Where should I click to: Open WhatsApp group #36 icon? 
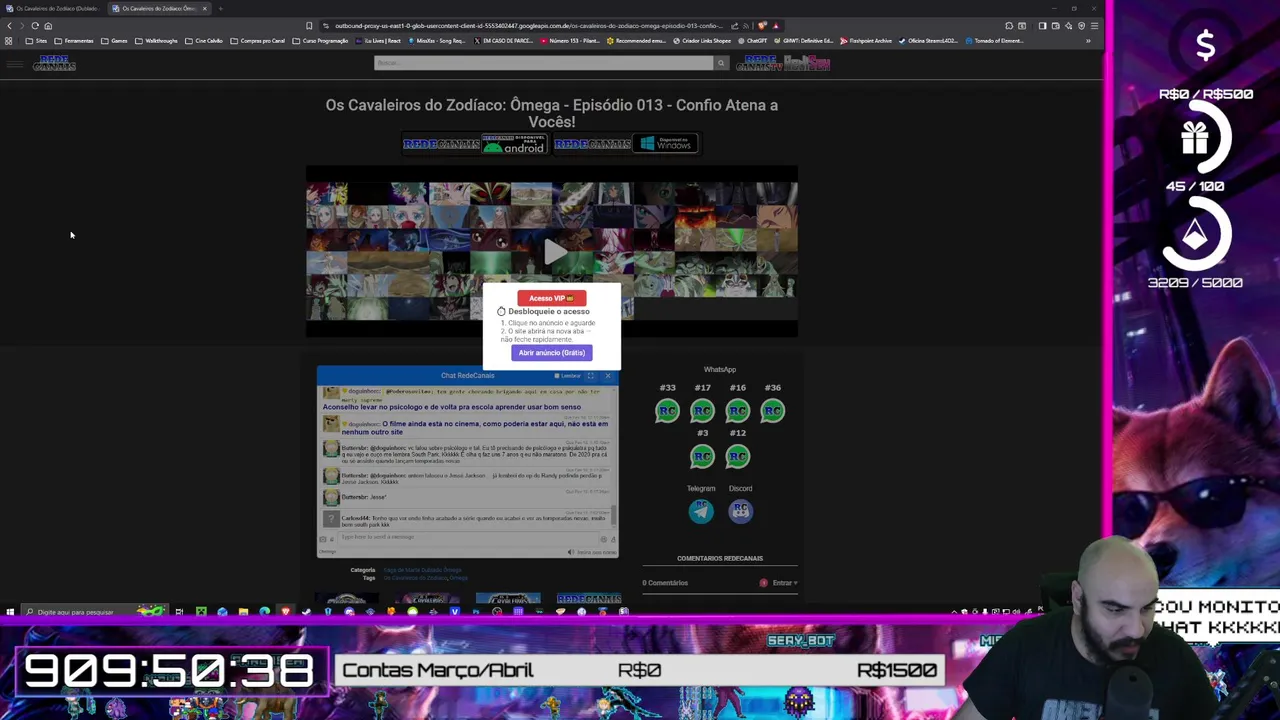click(x=772, y=411)
